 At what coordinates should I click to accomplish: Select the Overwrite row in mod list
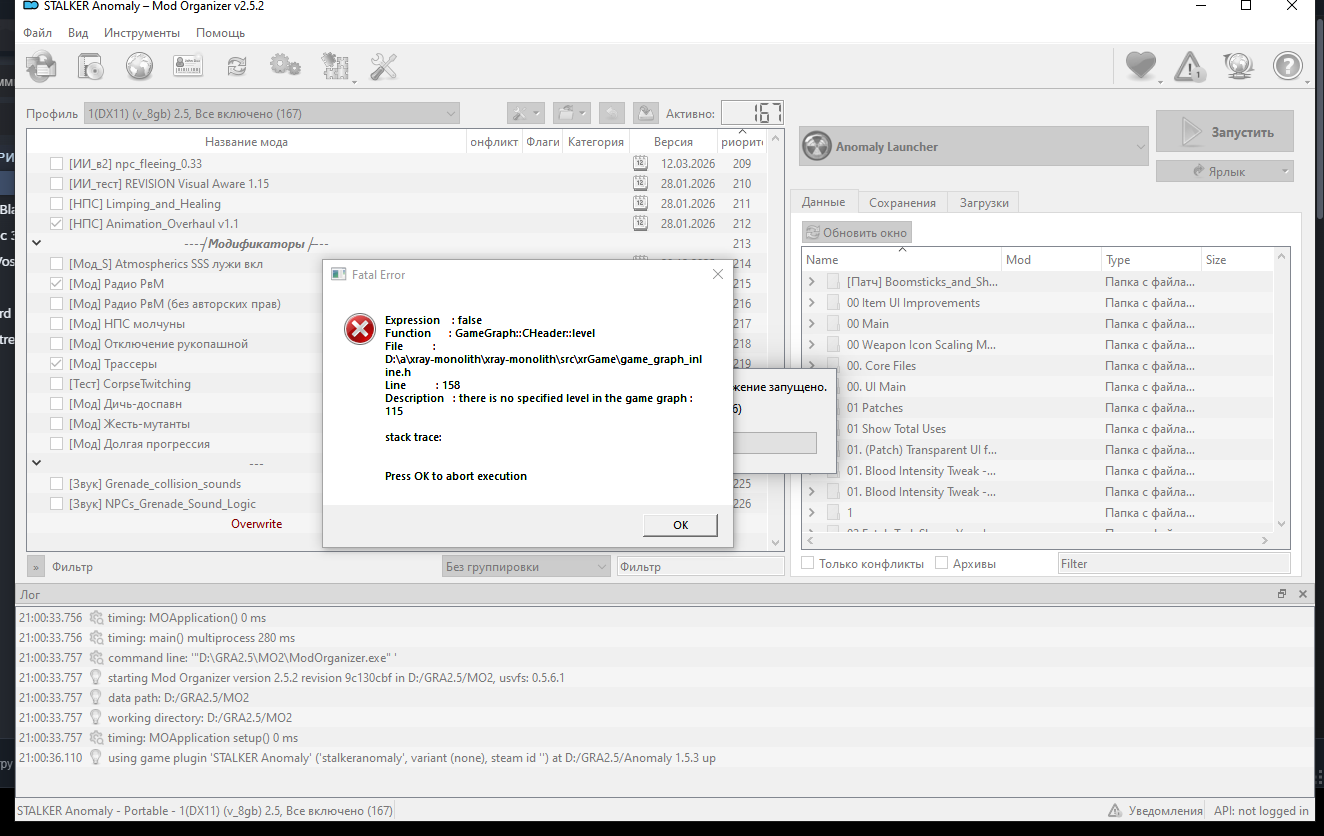(256, 523)
